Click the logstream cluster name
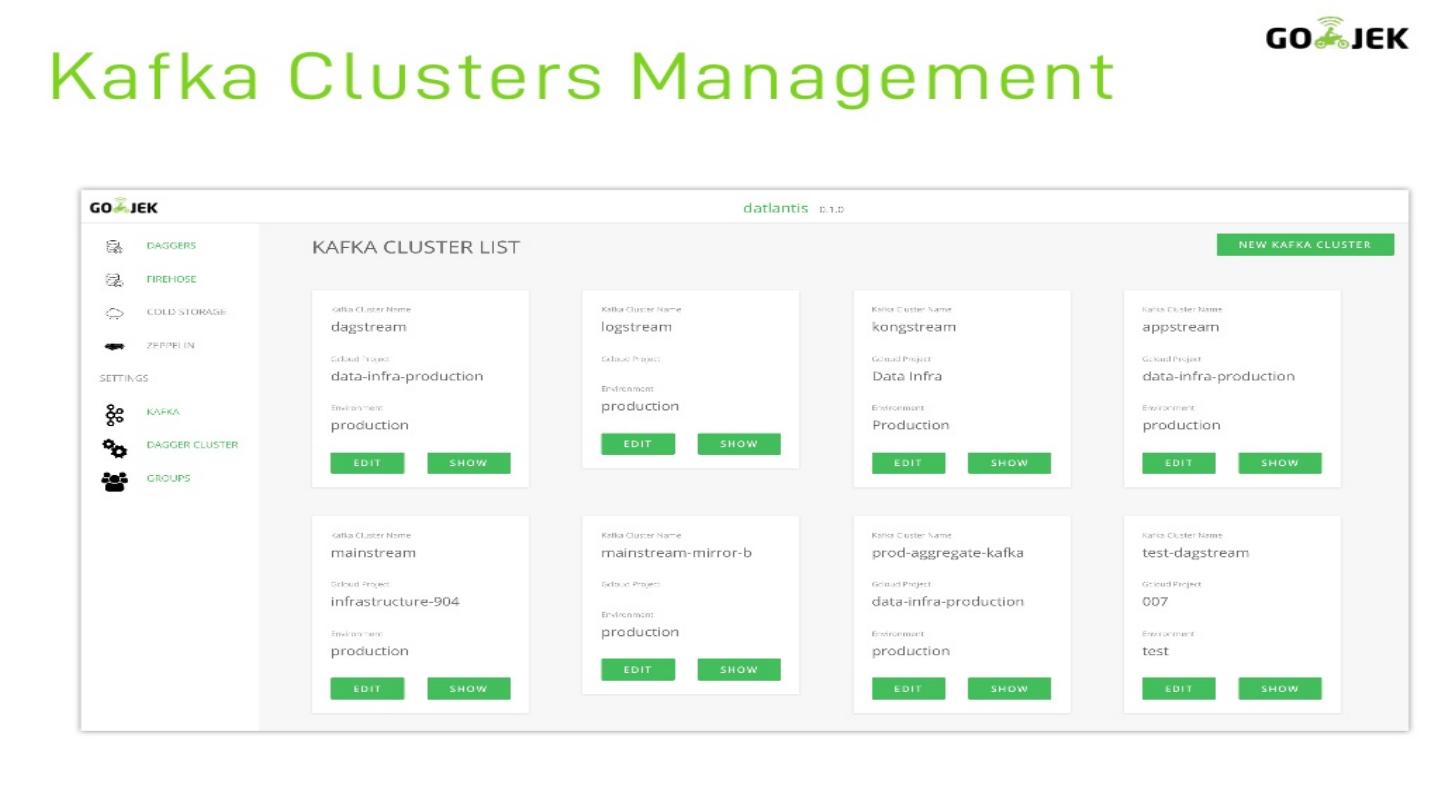 636,327
